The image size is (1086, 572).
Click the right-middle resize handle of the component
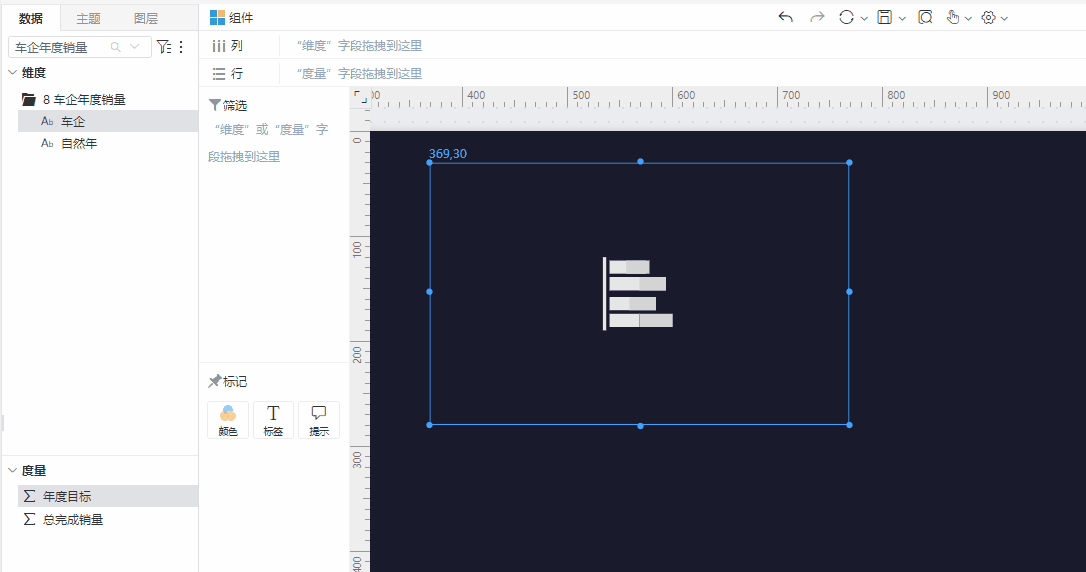click(x=849, y=292)
